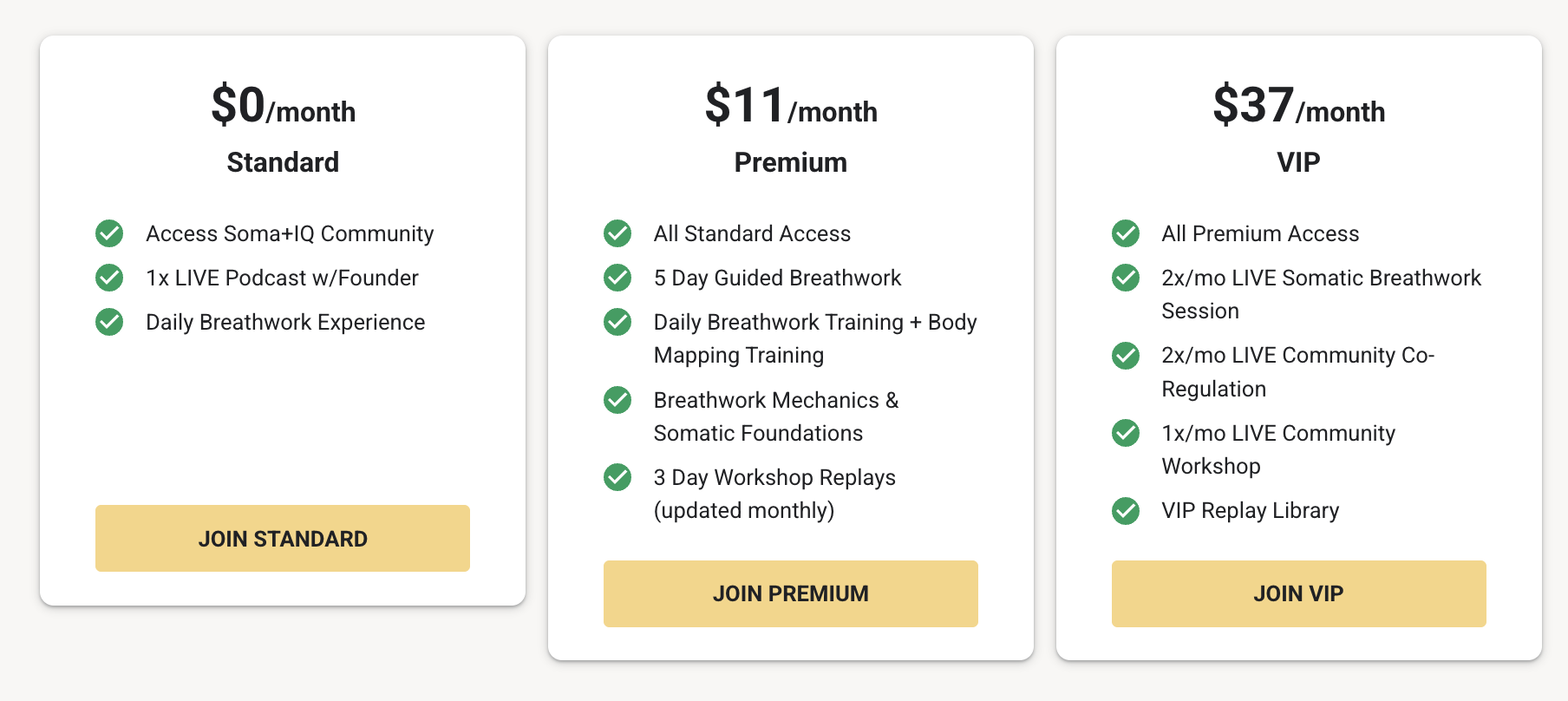Click the checkmark beside VIP Replay Library
The height and width of the screenshot is (701, 1568).
[x=1126, y=511]
